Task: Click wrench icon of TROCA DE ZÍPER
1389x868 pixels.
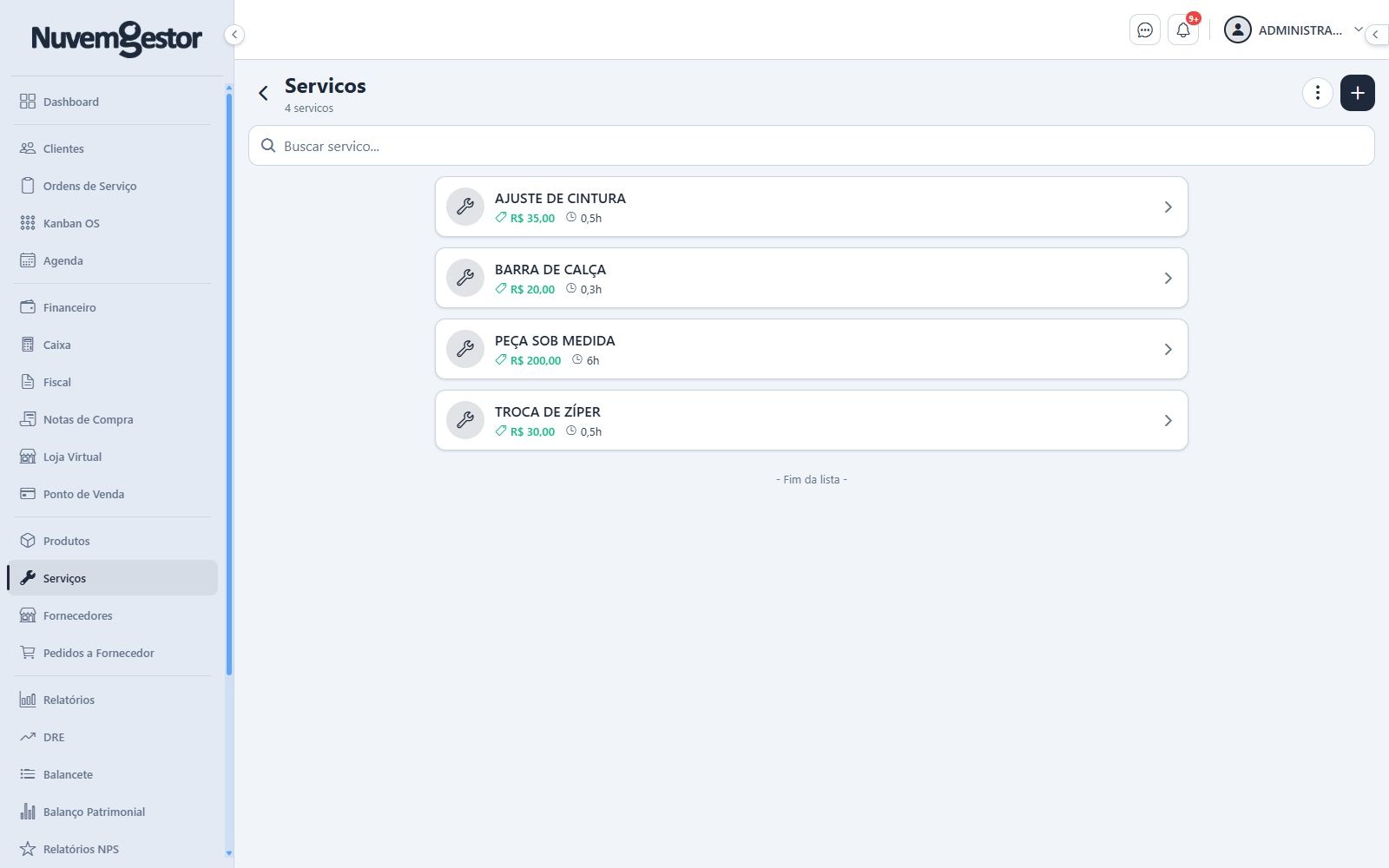Action: (x=465, y=420)
